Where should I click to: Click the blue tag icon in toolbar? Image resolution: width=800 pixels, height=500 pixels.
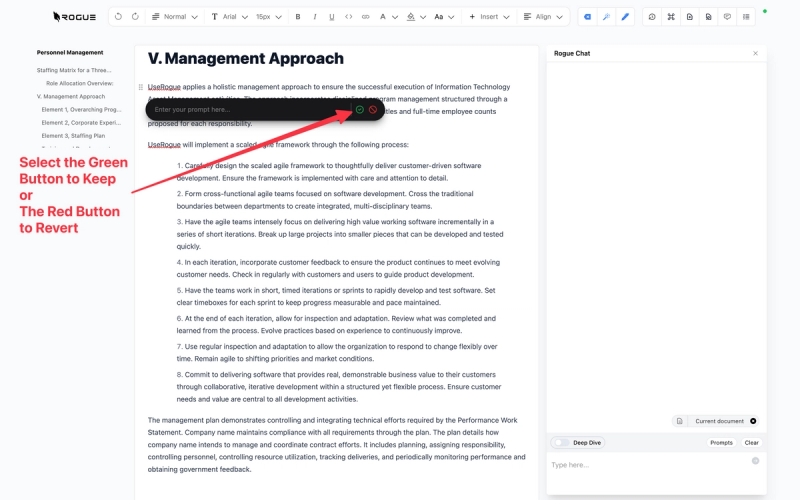[x=587, y=17]
